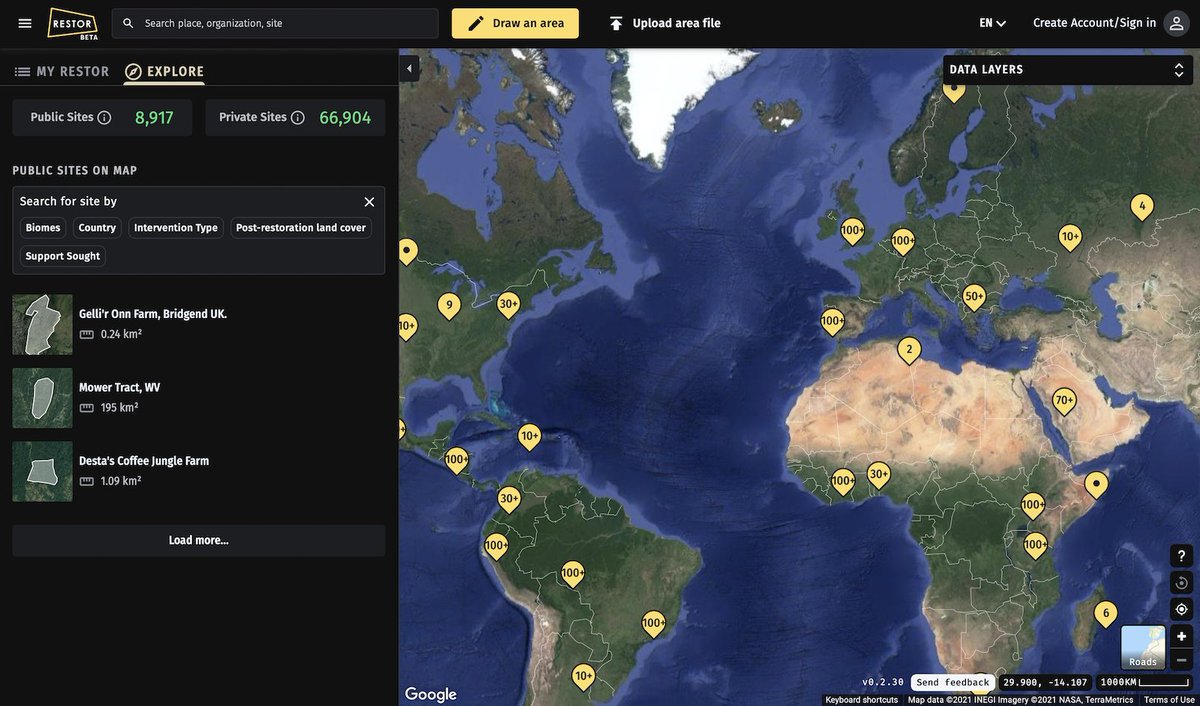This screenshot has width=1200, height=706.
Task: Click the 10+ marker in Caribbean
Action: pos(529,436)
